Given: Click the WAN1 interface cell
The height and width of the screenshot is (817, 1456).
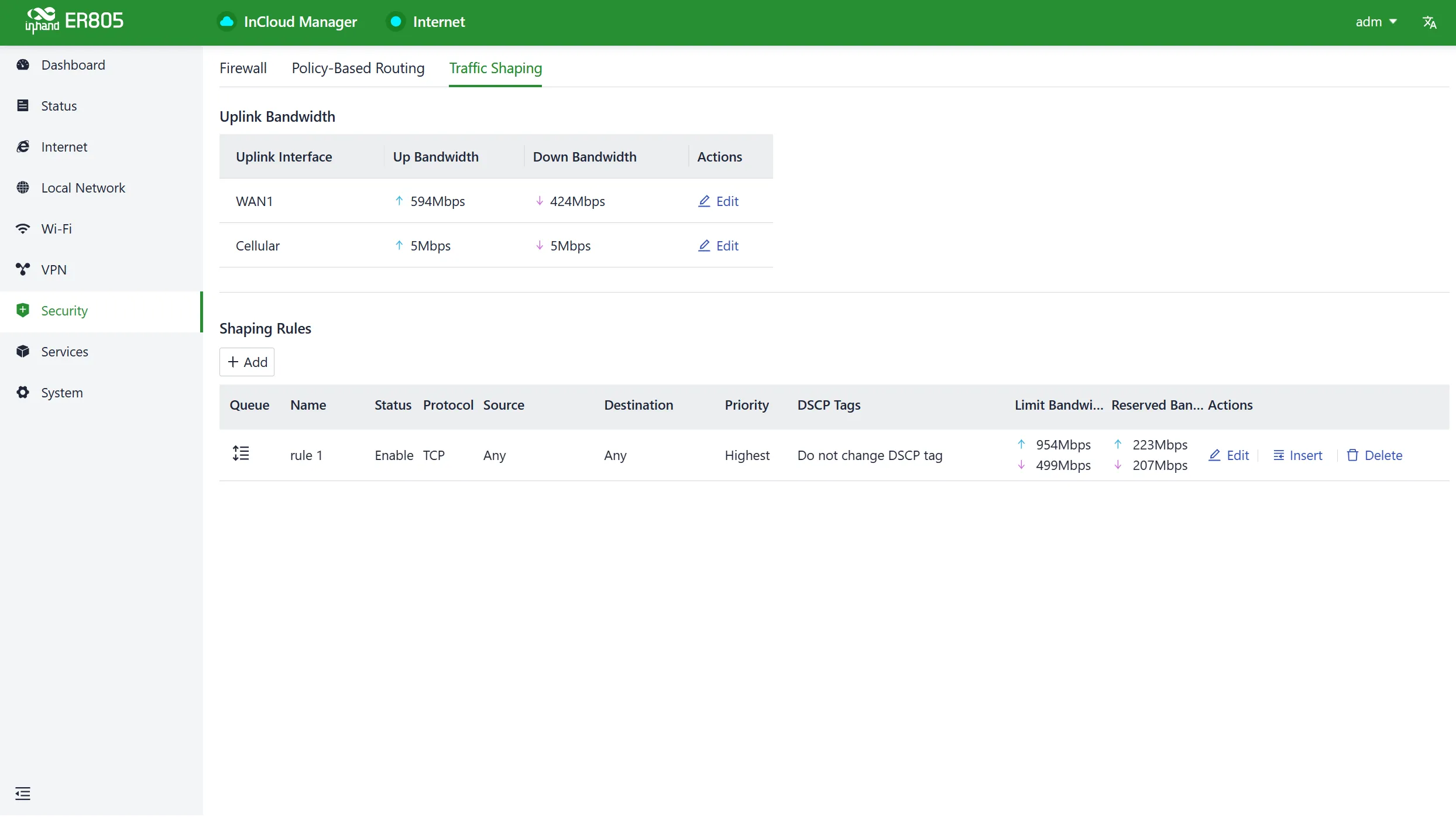Looking at the screenshot, I should click(255, 201).
